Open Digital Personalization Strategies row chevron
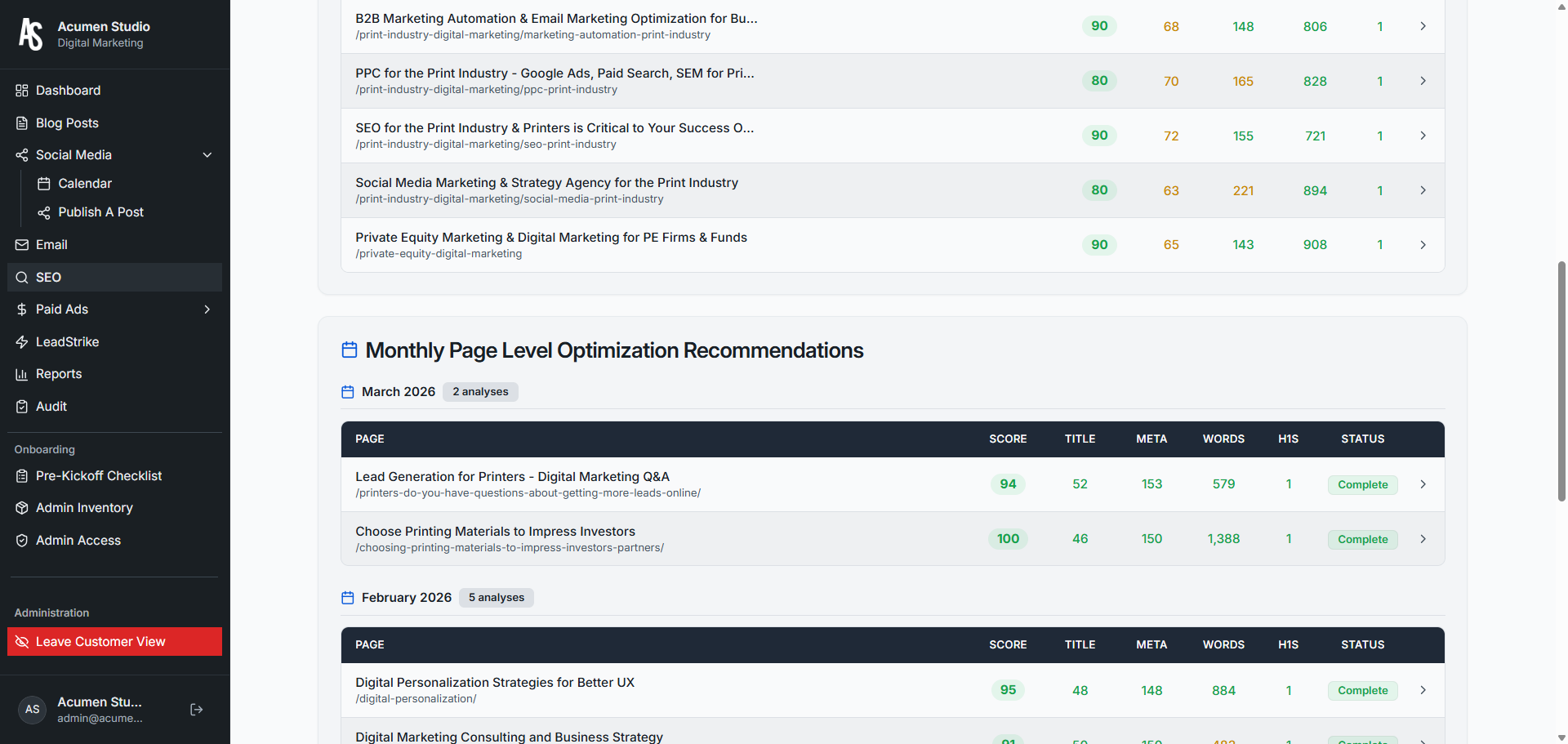This screenshot has width=1568, height=744. 1423,690
